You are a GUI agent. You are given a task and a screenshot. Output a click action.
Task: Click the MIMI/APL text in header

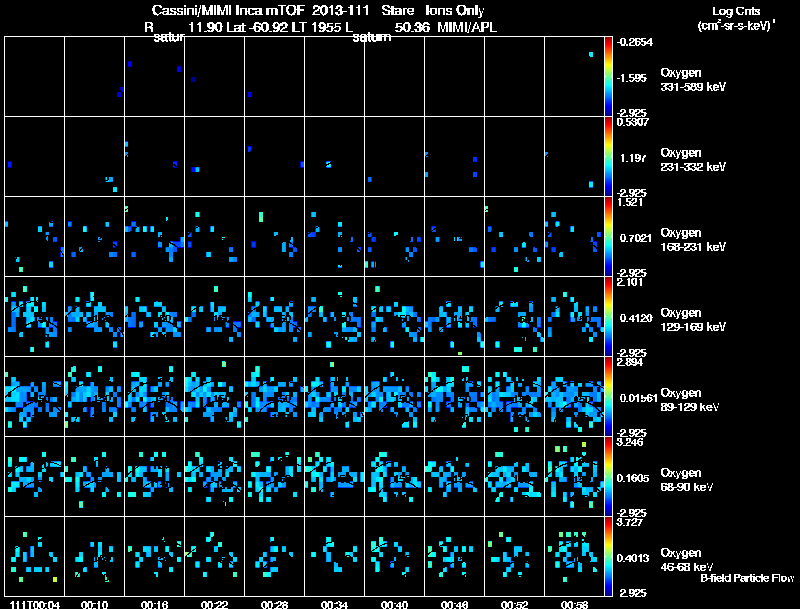pyautogui.click(x=467, y=27)
